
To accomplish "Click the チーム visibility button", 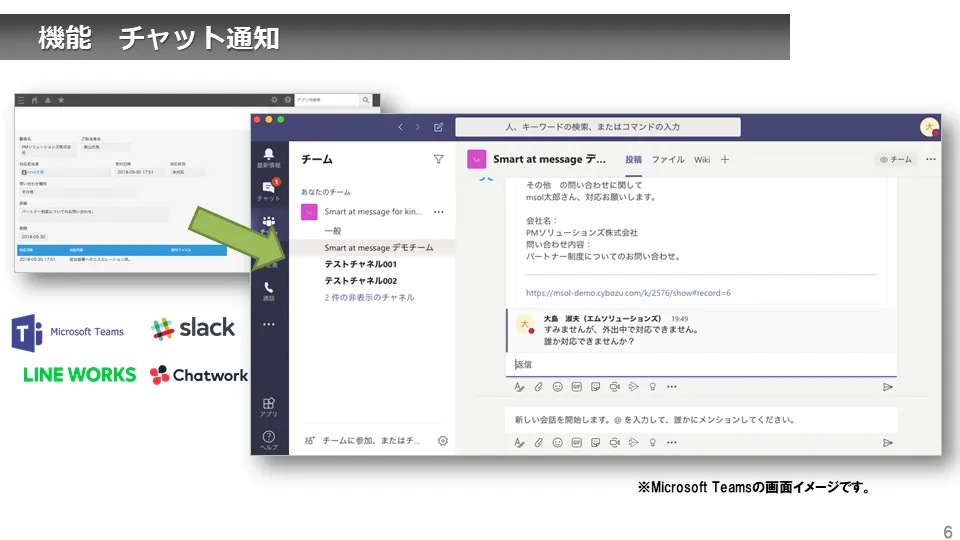I will (x=895, y=159).
